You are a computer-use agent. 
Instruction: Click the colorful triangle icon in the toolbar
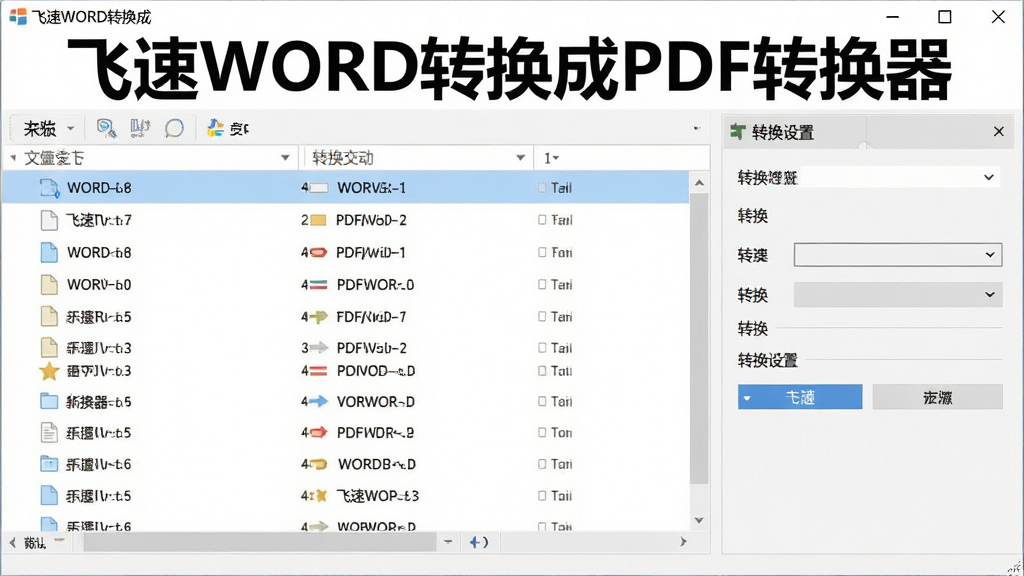216,128
